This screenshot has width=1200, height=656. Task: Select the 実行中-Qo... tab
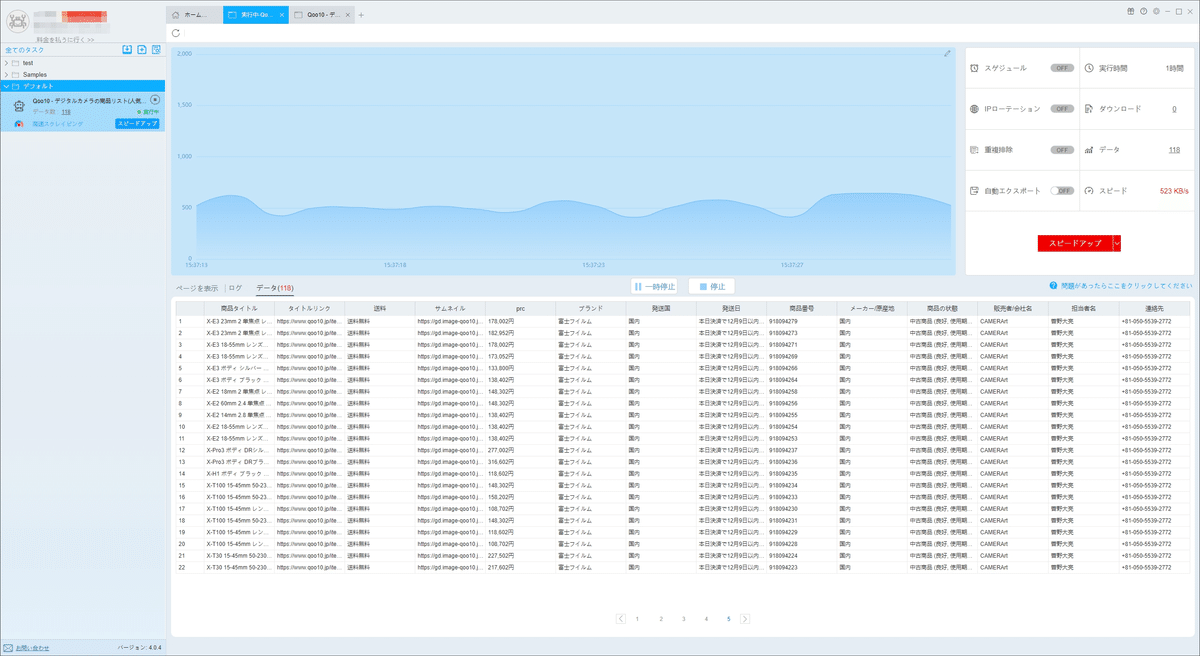tap(256, 15)
